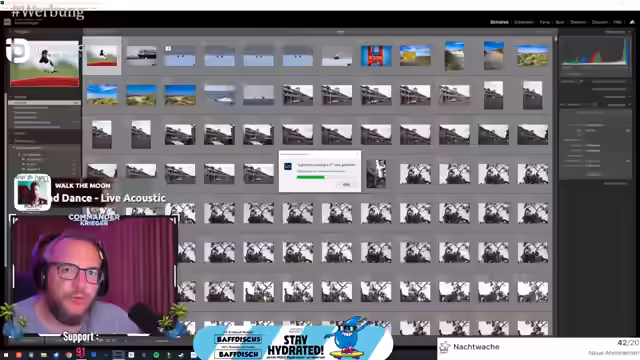Open the Karte module tab
The image size is (640, 360).
pyautogui.click(x=544, y=22)
